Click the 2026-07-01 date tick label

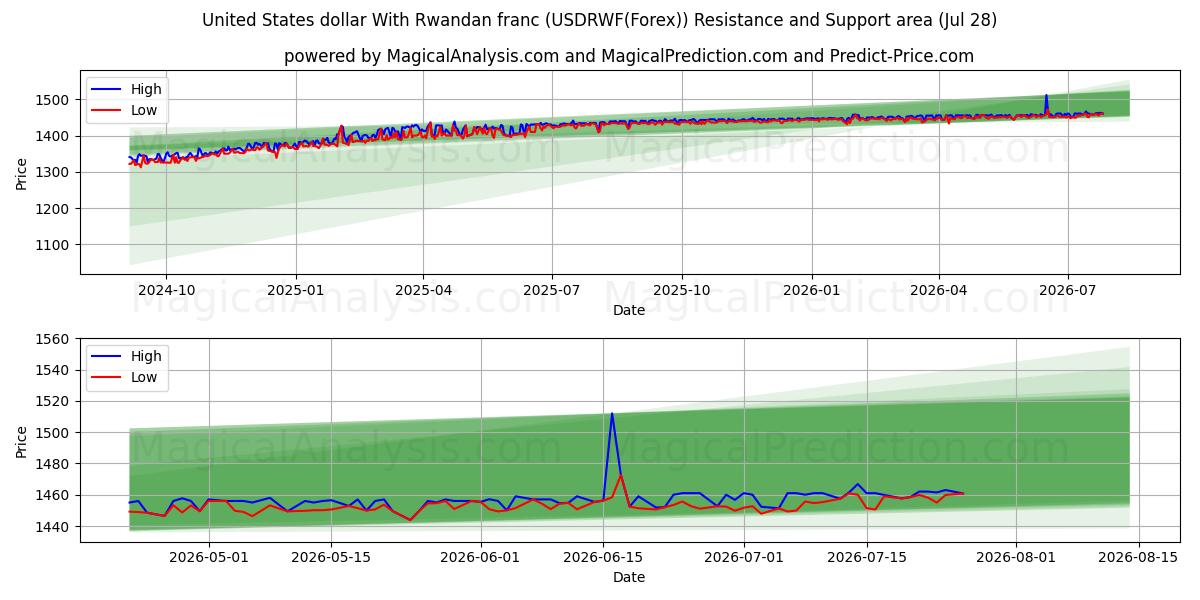pos(745,558)
